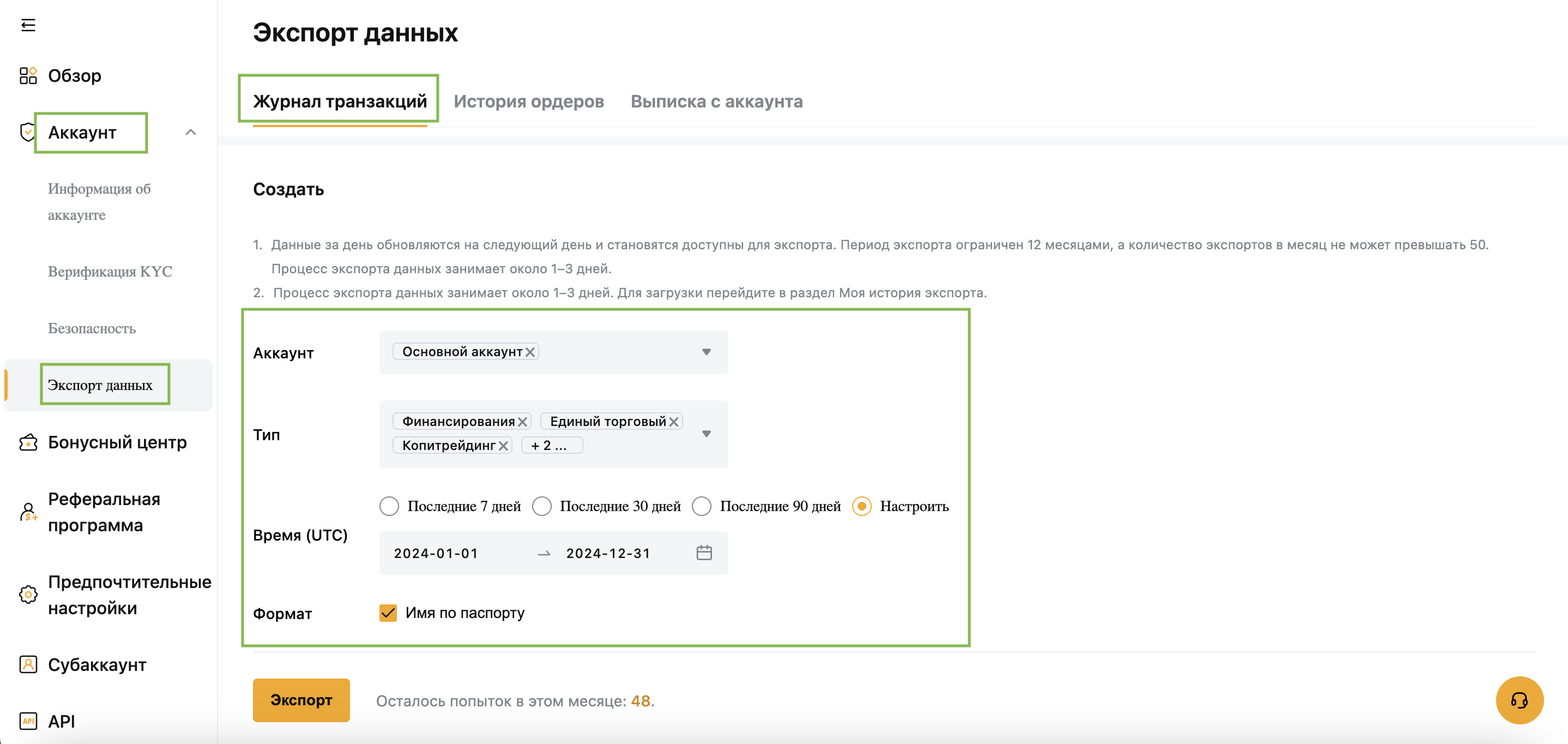The image size is (1568, 744).
Task: Open the Предпочтительные настройки gear icon
Action: point(28,595)
